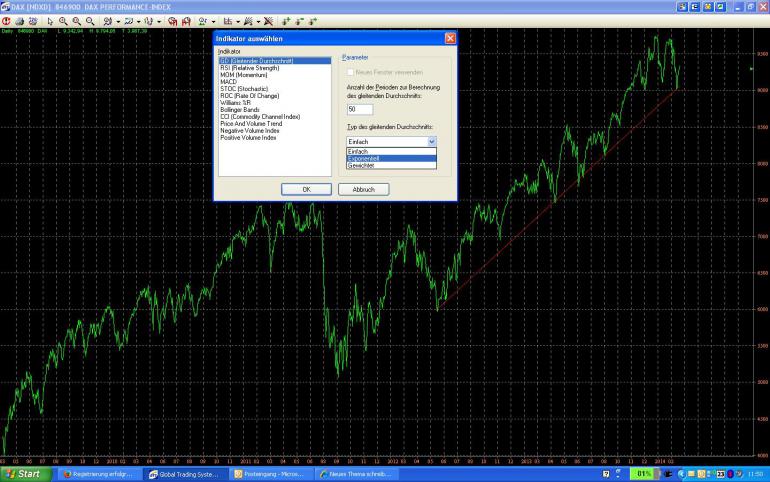Switch to Global Trading Syste... taskbar item
The height and width of the screenshot is (482, 770).
(185, 474)
